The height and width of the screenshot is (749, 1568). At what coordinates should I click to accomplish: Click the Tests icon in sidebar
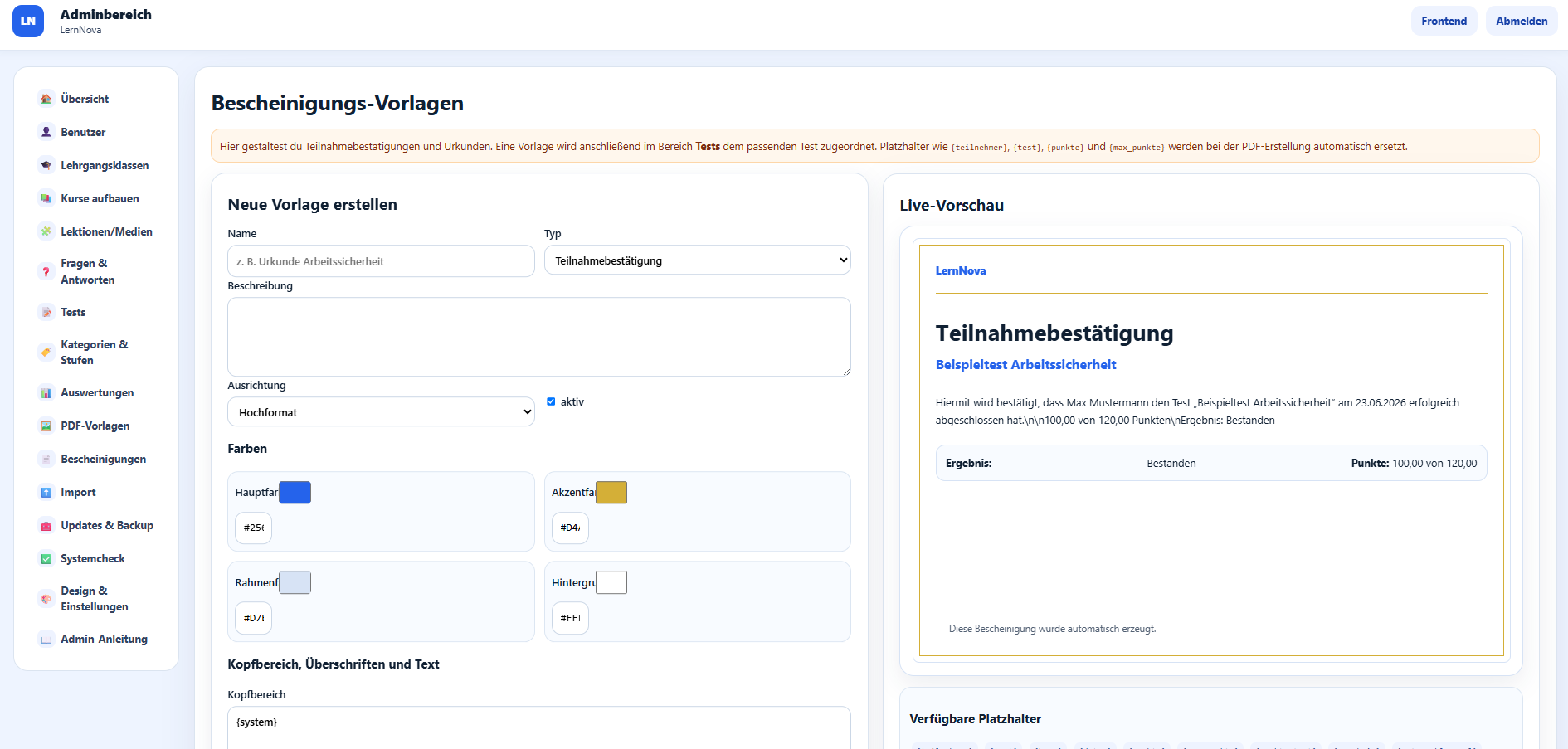tap(46, 312)
